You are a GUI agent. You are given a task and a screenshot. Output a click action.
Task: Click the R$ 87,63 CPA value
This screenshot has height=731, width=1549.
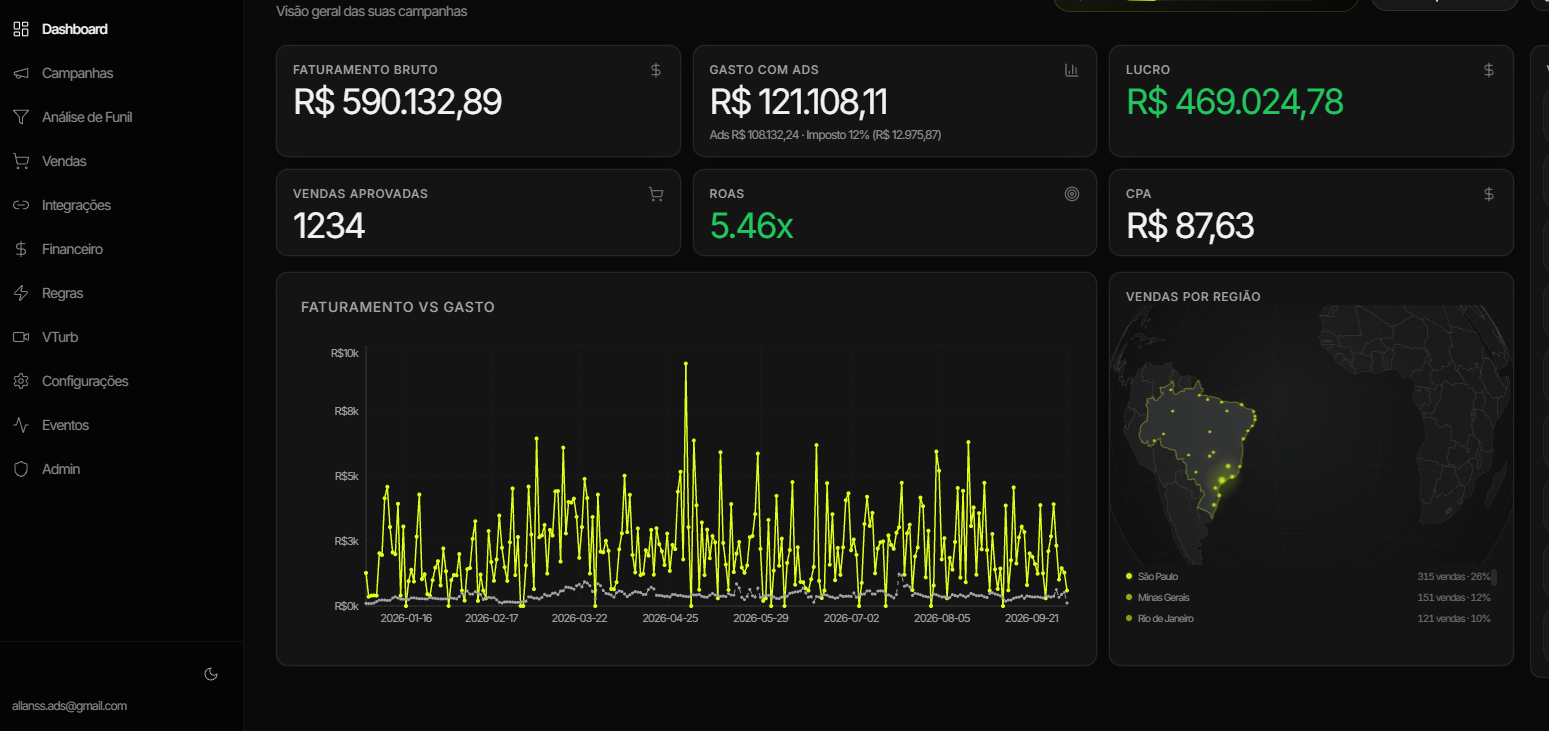click(x=1190, y=226)
